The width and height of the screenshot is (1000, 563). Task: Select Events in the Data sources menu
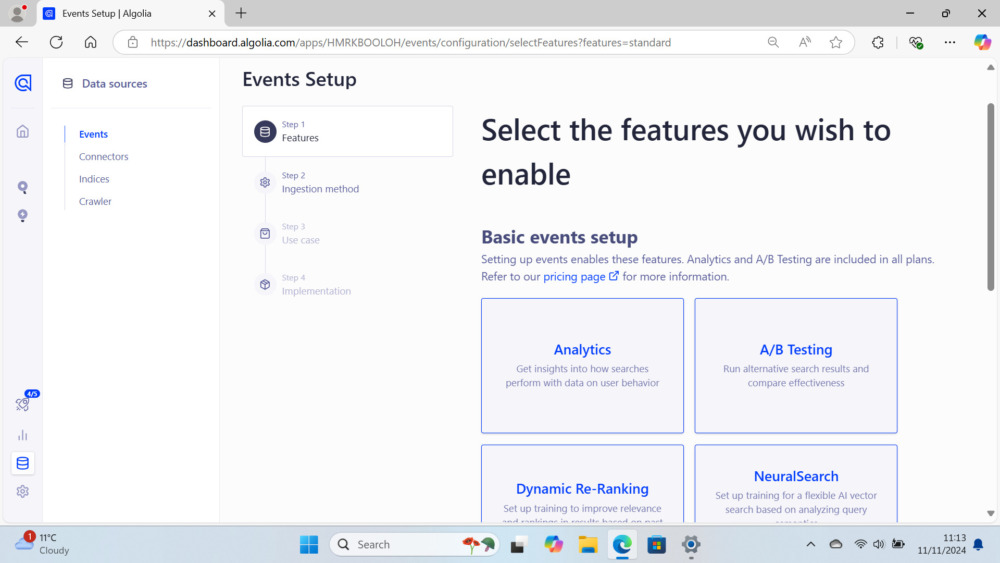(x=93, y=134)
